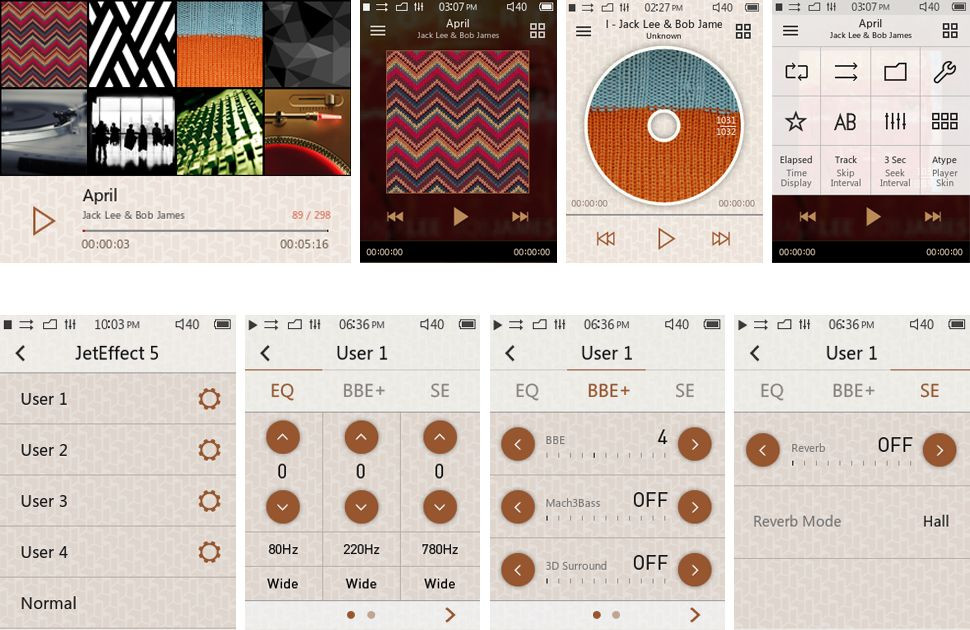Toggle the Track Skip Interval option
The image size is (970, 630).
coord(846,171)
